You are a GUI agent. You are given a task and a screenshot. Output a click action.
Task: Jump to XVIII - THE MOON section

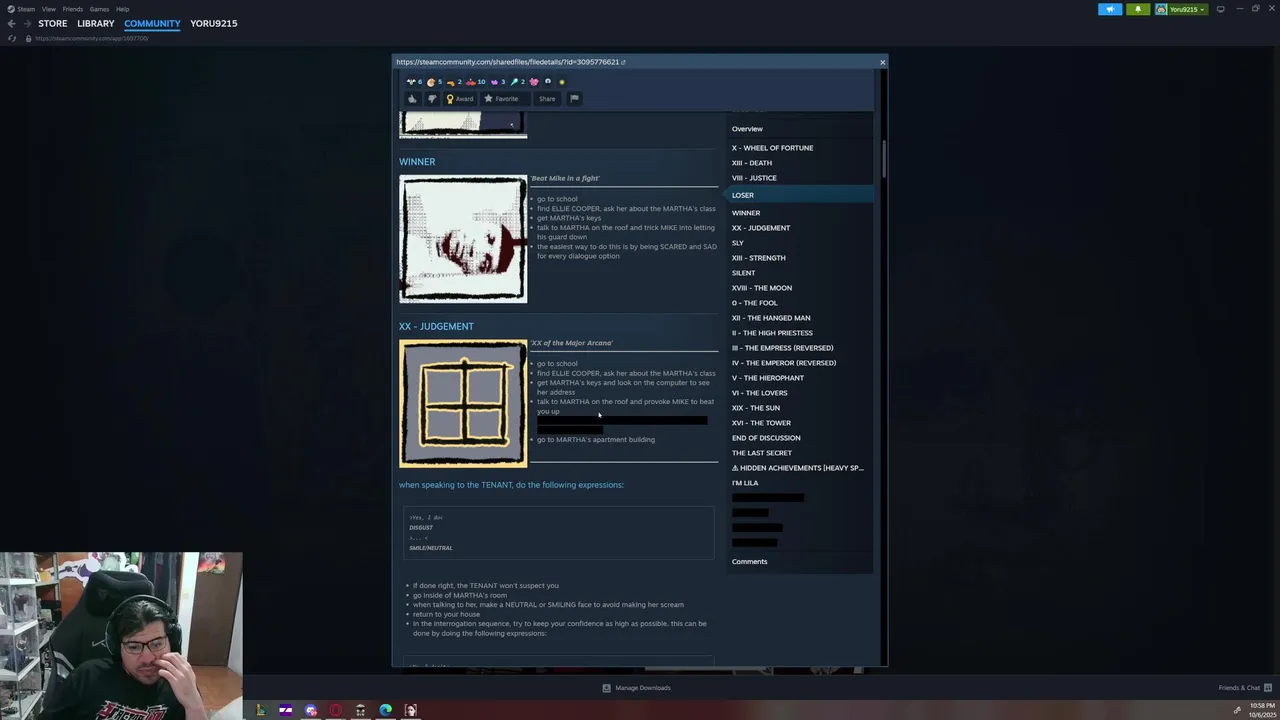[761, 288]
